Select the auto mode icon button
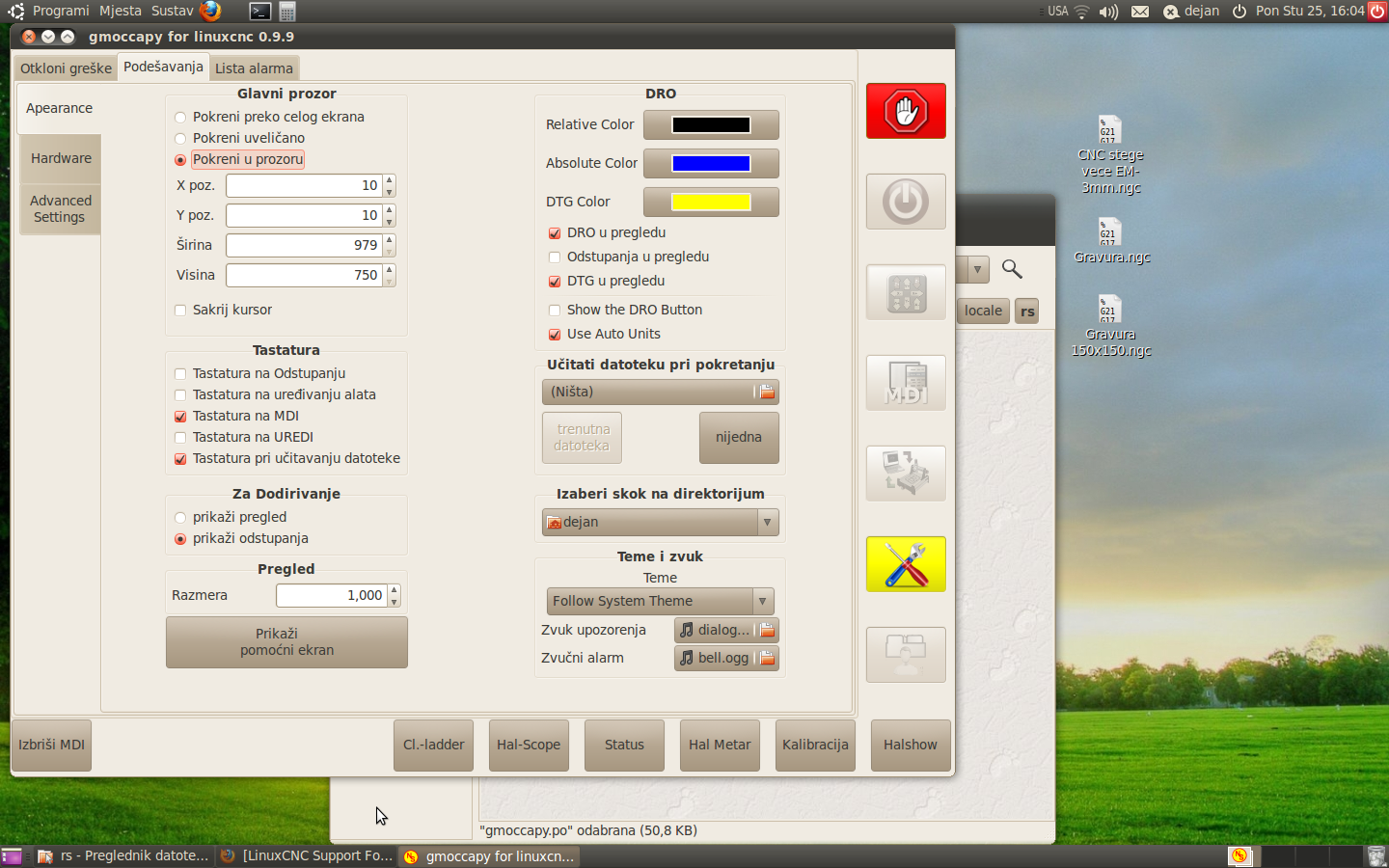1389x868 pixels. (x=906, y=474)
